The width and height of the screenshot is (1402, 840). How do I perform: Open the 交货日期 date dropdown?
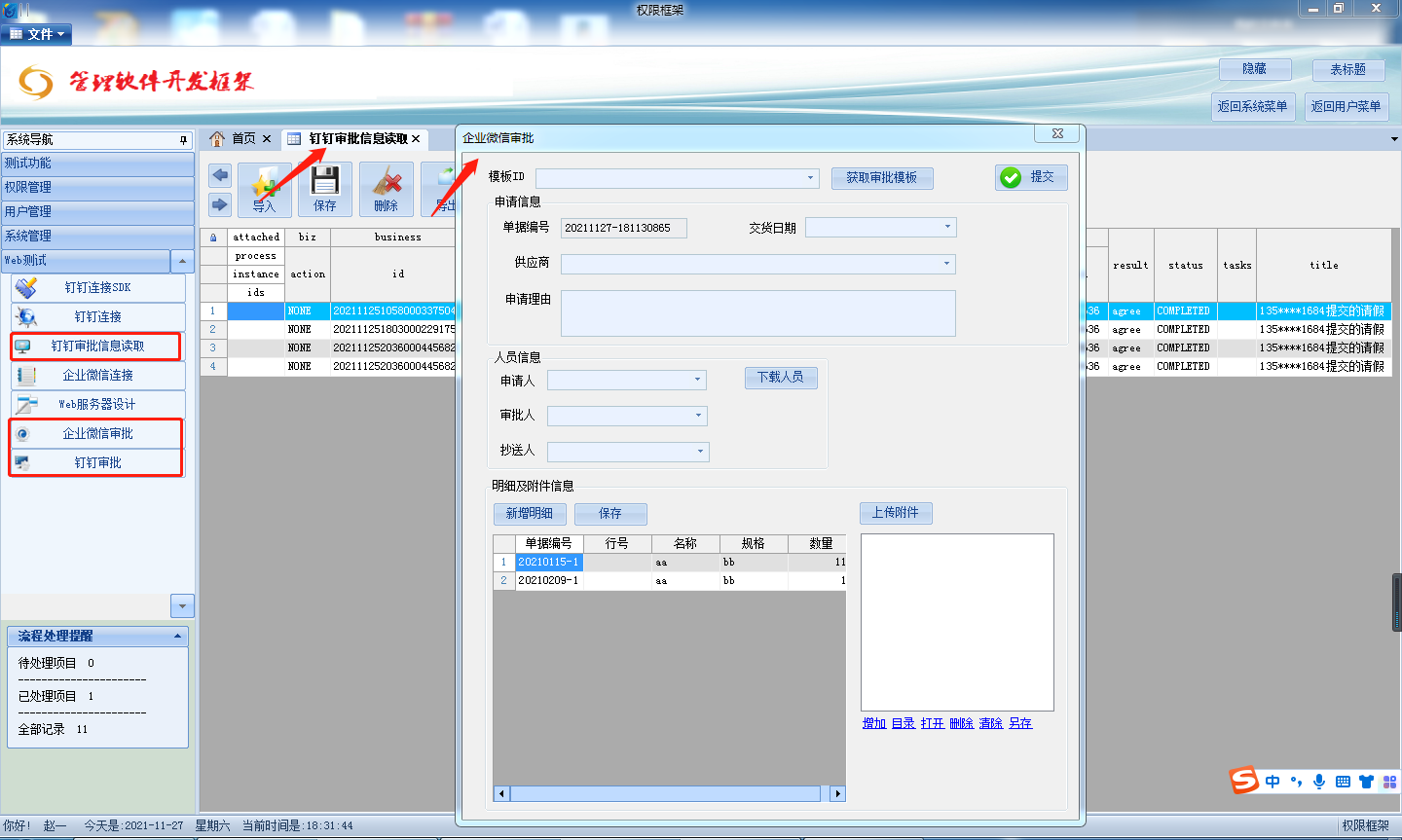pos(947,228)
